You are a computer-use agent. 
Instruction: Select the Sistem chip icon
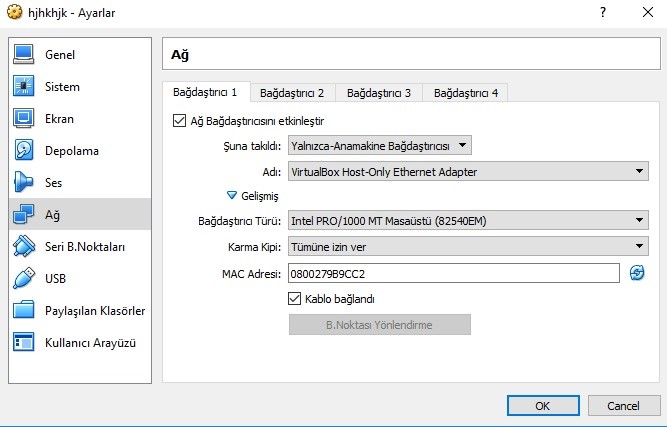(x=25, y=87)
